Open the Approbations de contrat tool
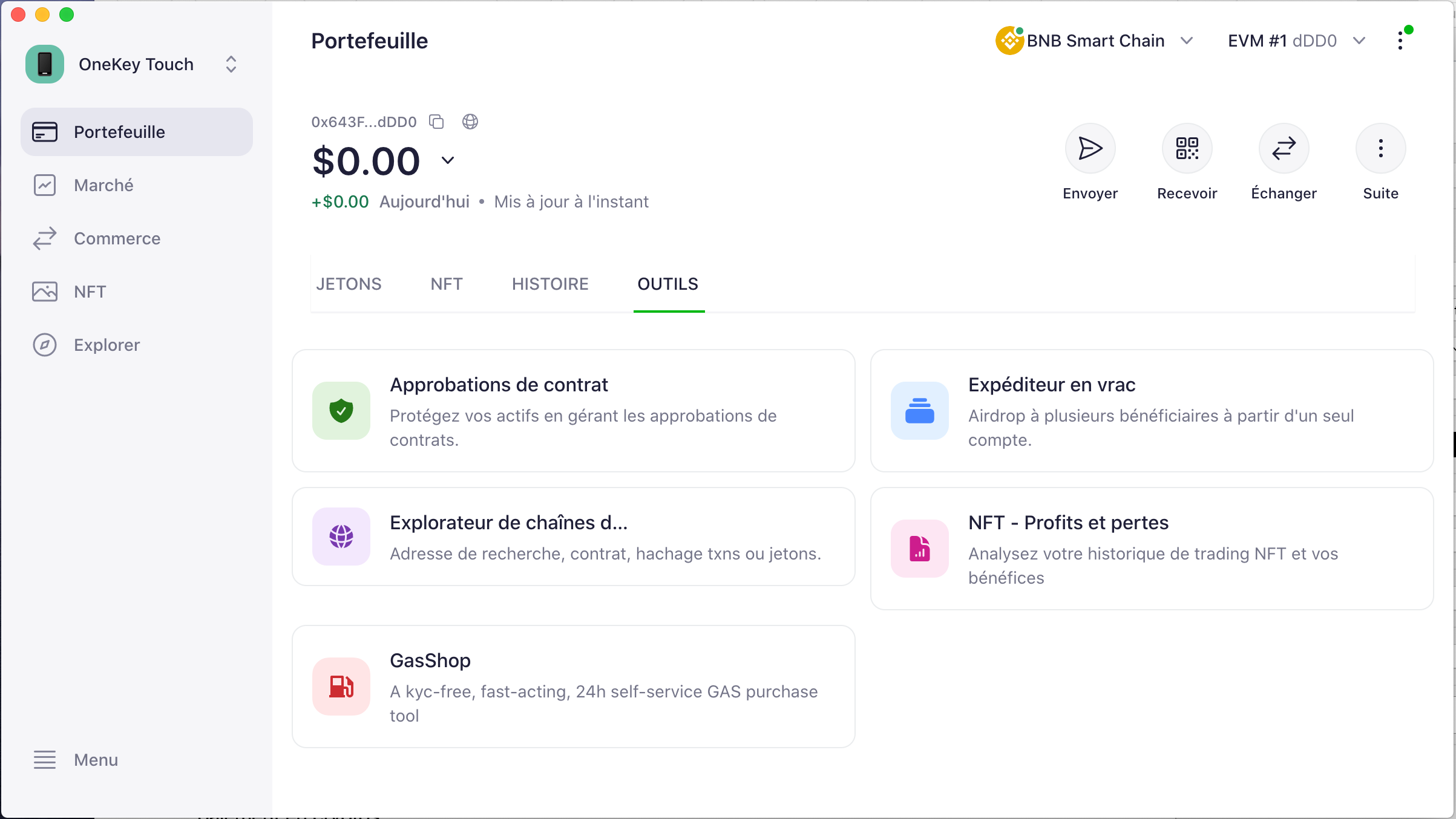This screenshot has width=1456, height=819. click(573, 411)
